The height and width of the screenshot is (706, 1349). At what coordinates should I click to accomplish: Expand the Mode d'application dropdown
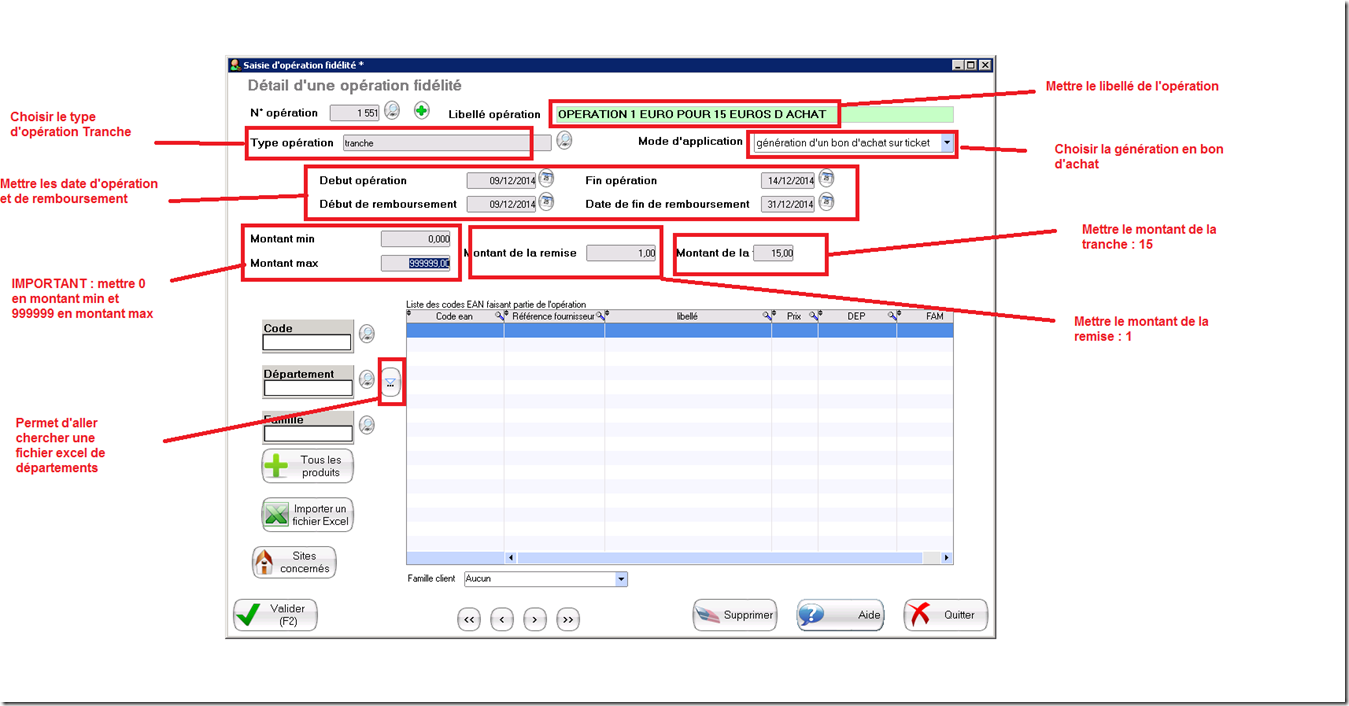[946, 143]
